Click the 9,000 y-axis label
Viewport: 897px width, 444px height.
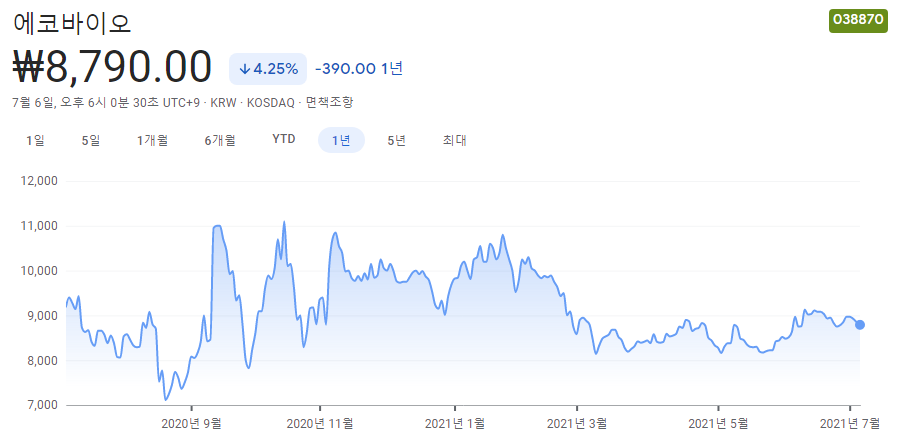pyautogui.click(x=43, y=316)
